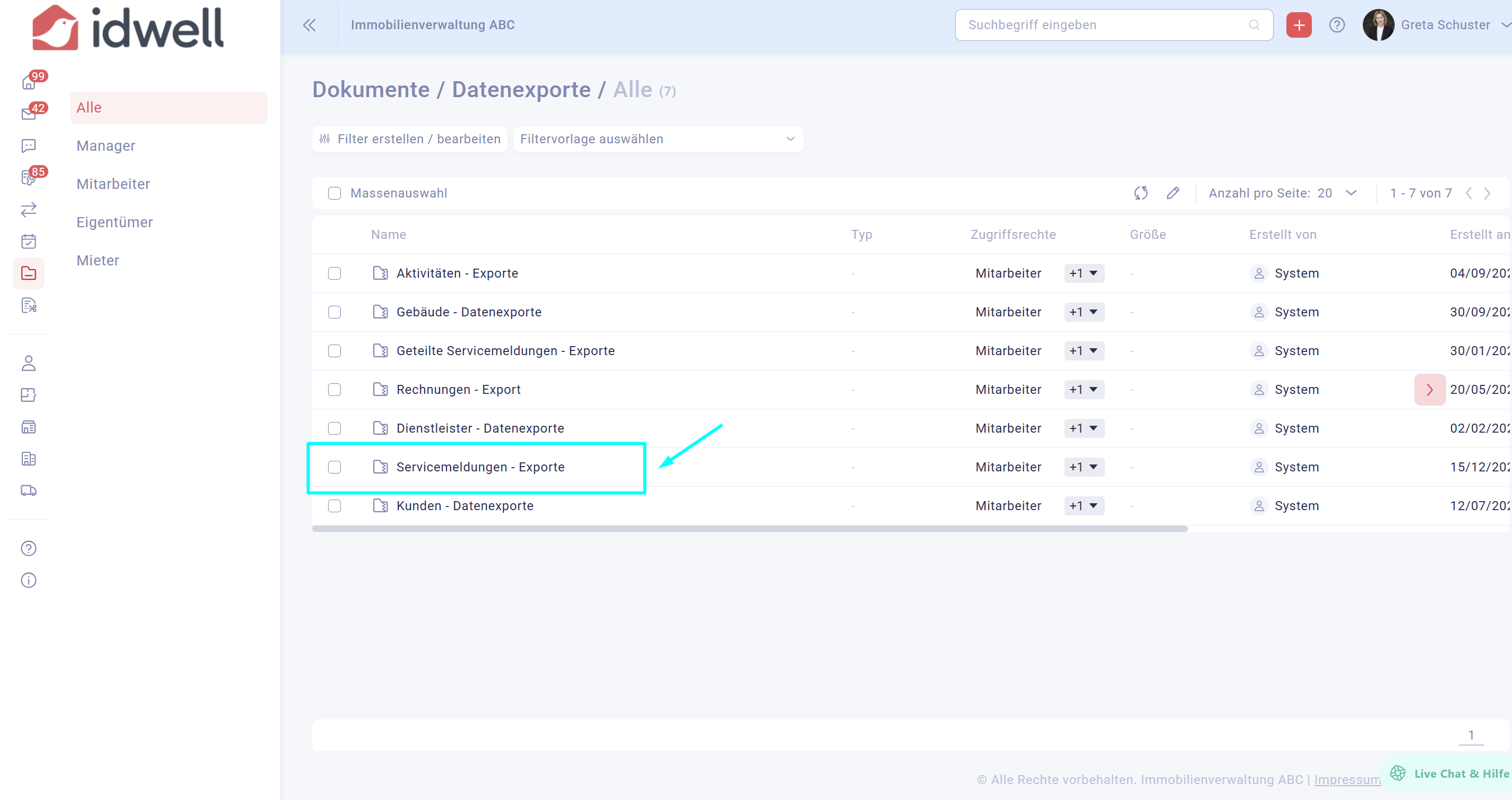Click the red plus create button

coord(1299,25)
